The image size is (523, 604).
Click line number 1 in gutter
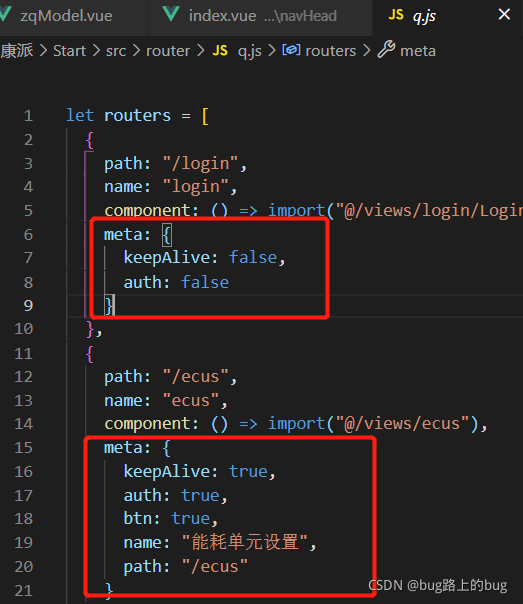[28, 116]
